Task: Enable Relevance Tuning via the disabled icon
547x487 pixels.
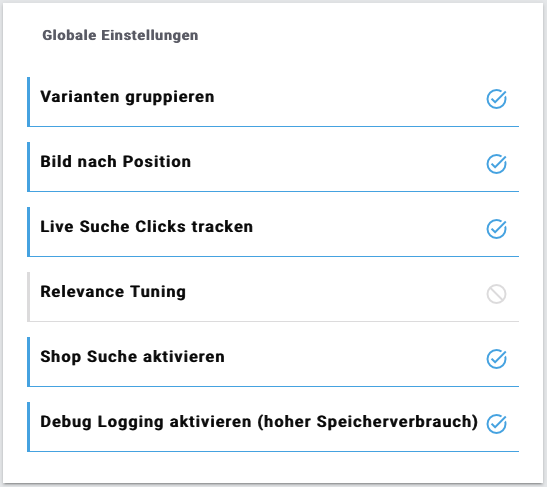Action: point(496,294)
